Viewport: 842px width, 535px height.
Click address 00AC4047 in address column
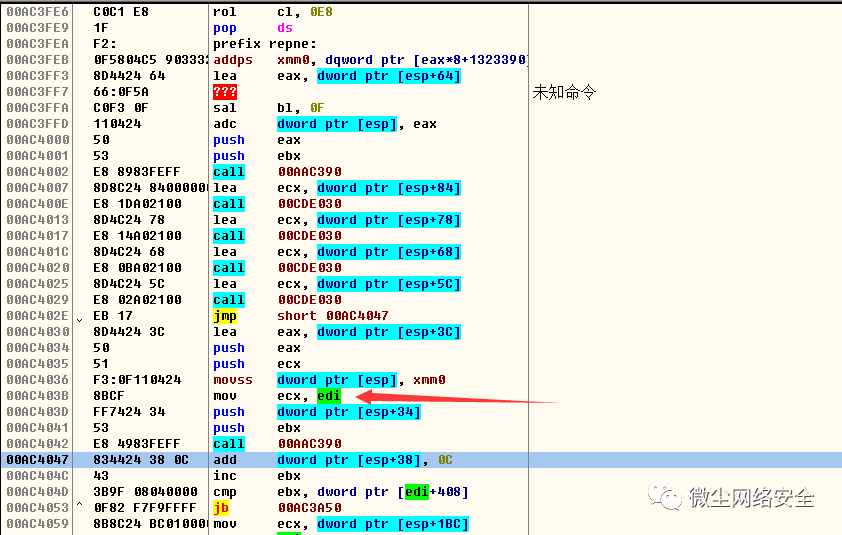[x=38, y=460]
